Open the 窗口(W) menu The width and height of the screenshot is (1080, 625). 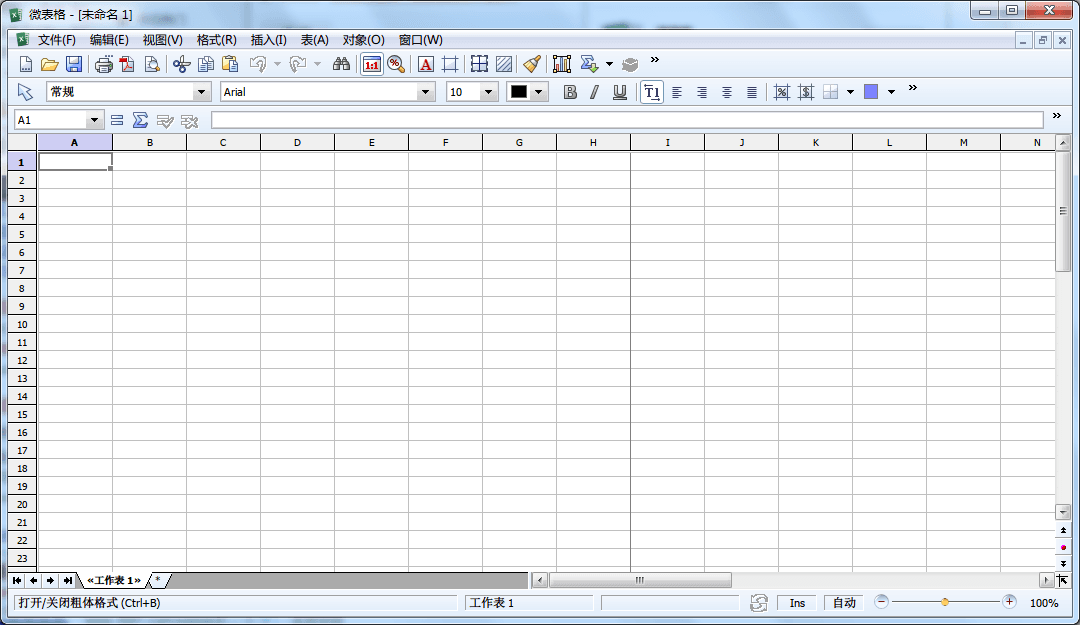pyautogui.click(x=421, y=40)
